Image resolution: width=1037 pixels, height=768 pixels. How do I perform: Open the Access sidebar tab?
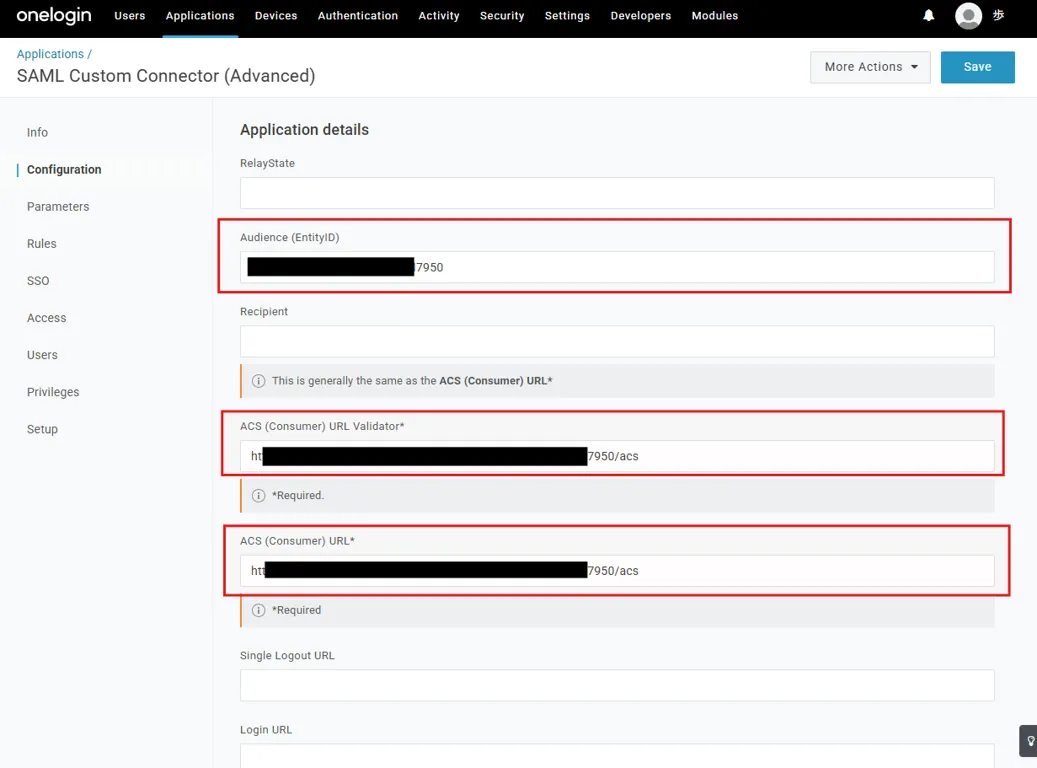[46, 318]
